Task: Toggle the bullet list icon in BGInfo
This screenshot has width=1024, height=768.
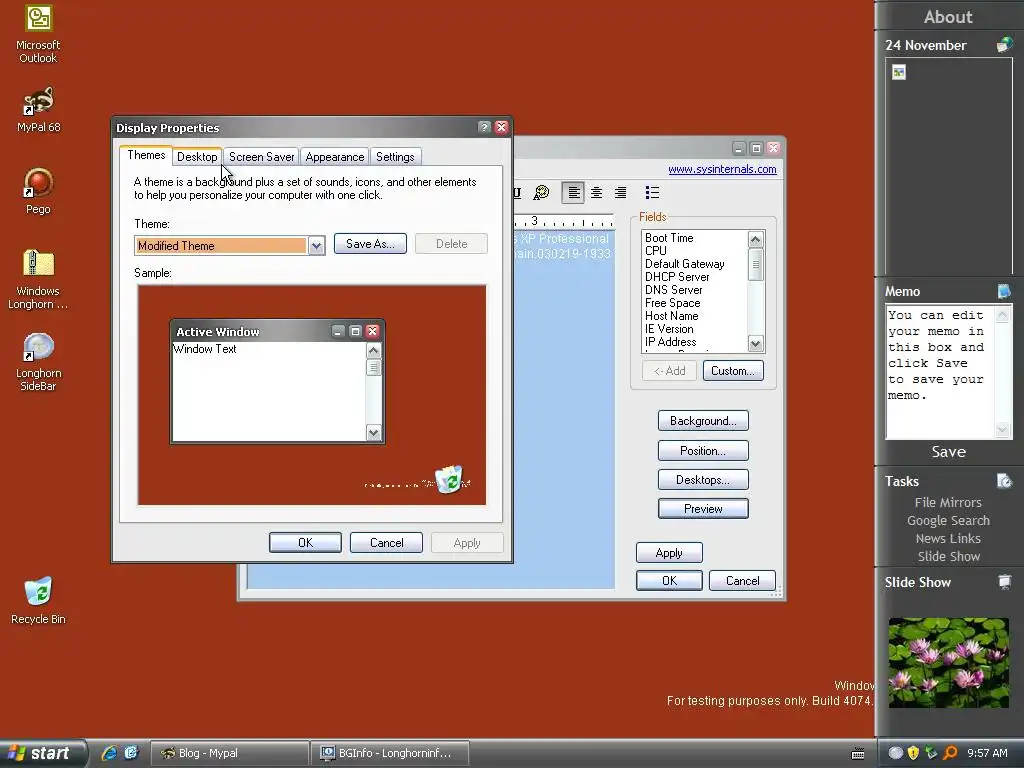Action: 652,193
